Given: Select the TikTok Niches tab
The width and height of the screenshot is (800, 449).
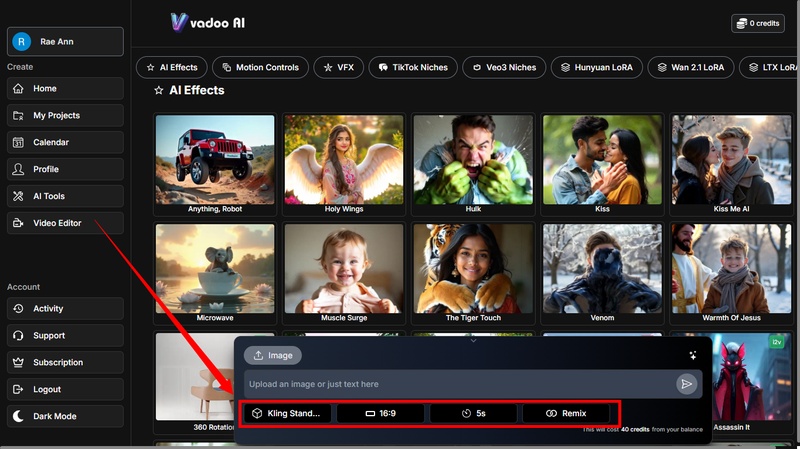Looking at the screenshot, I should tap(413, 67).
